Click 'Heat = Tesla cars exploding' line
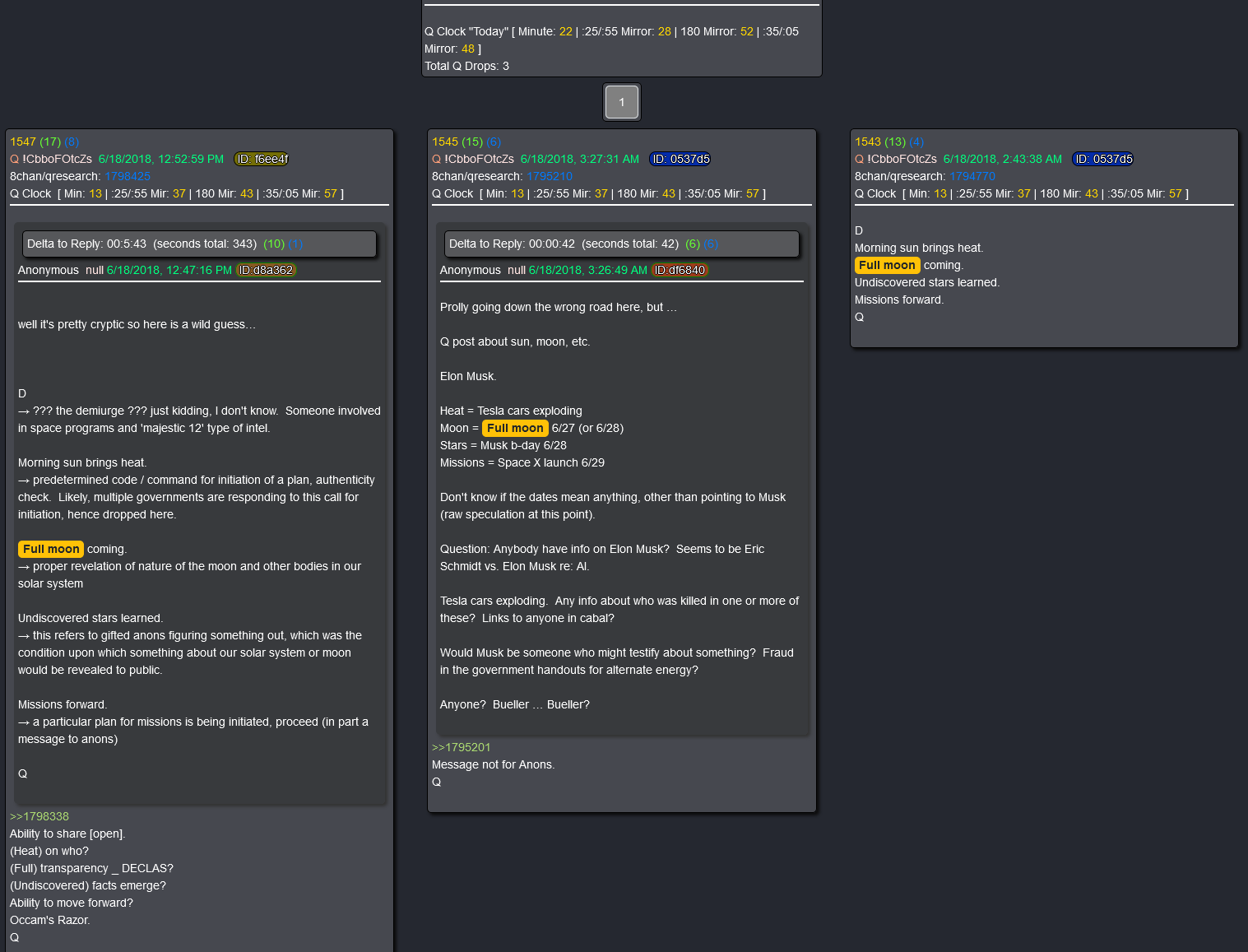The width and height of the screenshot is (1248, 952). tap(511, 411)
